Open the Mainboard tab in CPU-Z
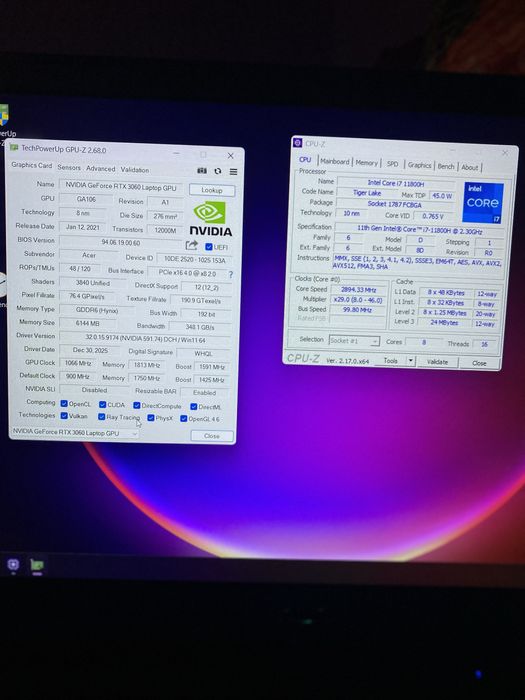 335,162
